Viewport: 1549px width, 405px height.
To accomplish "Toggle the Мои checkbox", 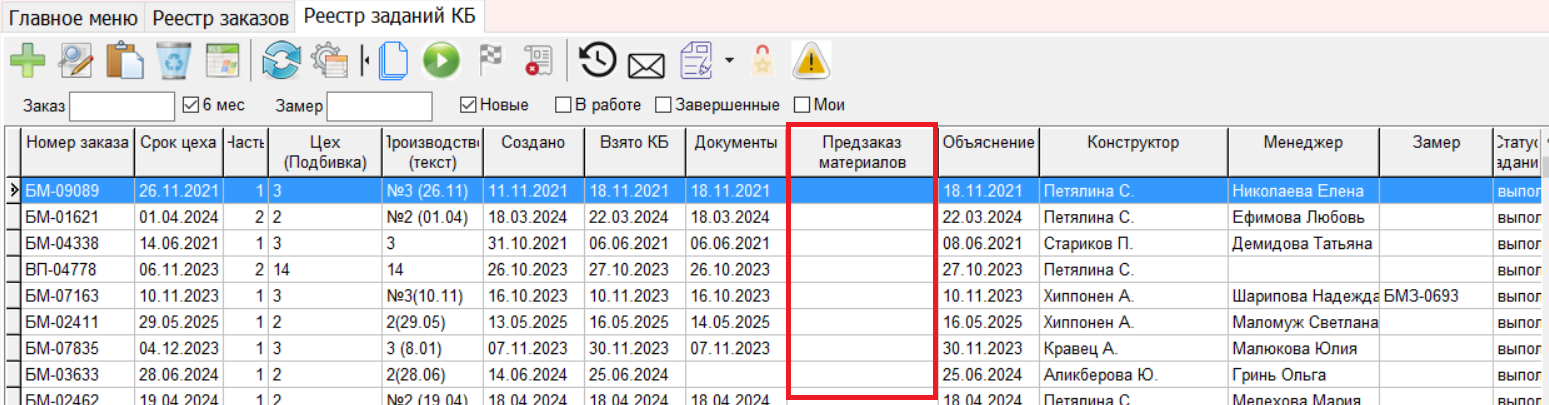I will coord(801,104).
